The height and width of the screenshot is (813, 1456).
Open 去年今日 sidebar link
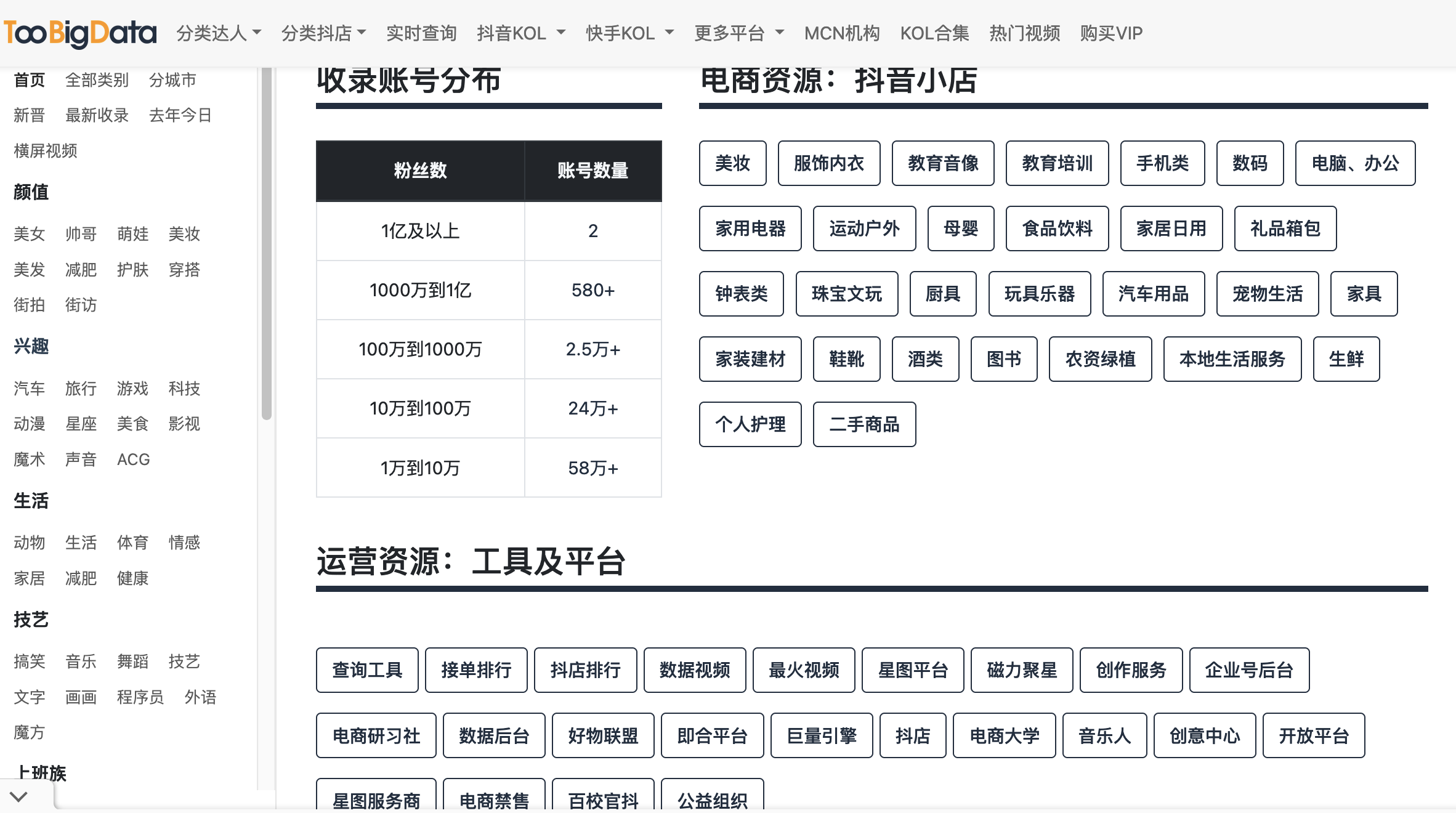(180, 115)
